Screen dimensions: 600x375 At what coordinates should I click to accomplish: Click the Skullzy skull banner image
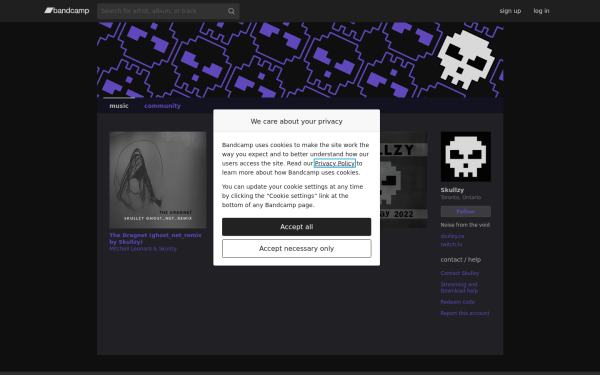(x=300, y=60)
